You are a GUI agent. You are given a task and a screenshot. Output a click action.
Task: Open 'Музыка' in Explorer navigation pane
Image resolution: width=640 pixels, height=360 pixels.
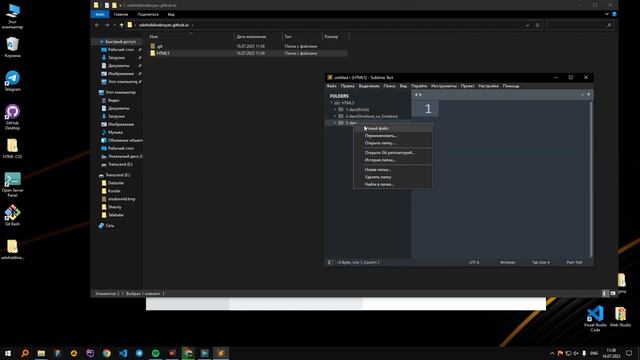click(x=115, y=132)
